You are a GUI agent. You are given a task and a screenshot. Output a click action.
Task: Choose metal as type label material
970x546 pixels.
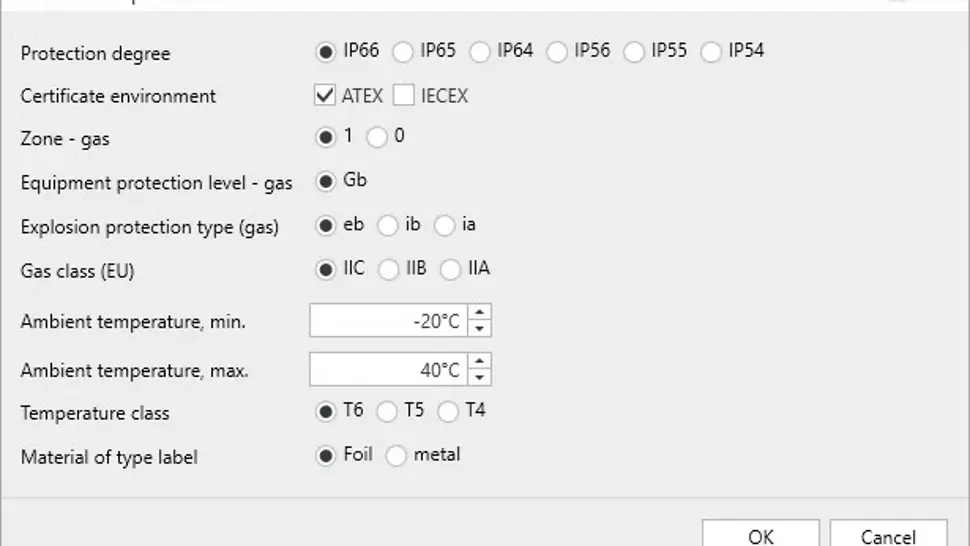coord(396,456)
